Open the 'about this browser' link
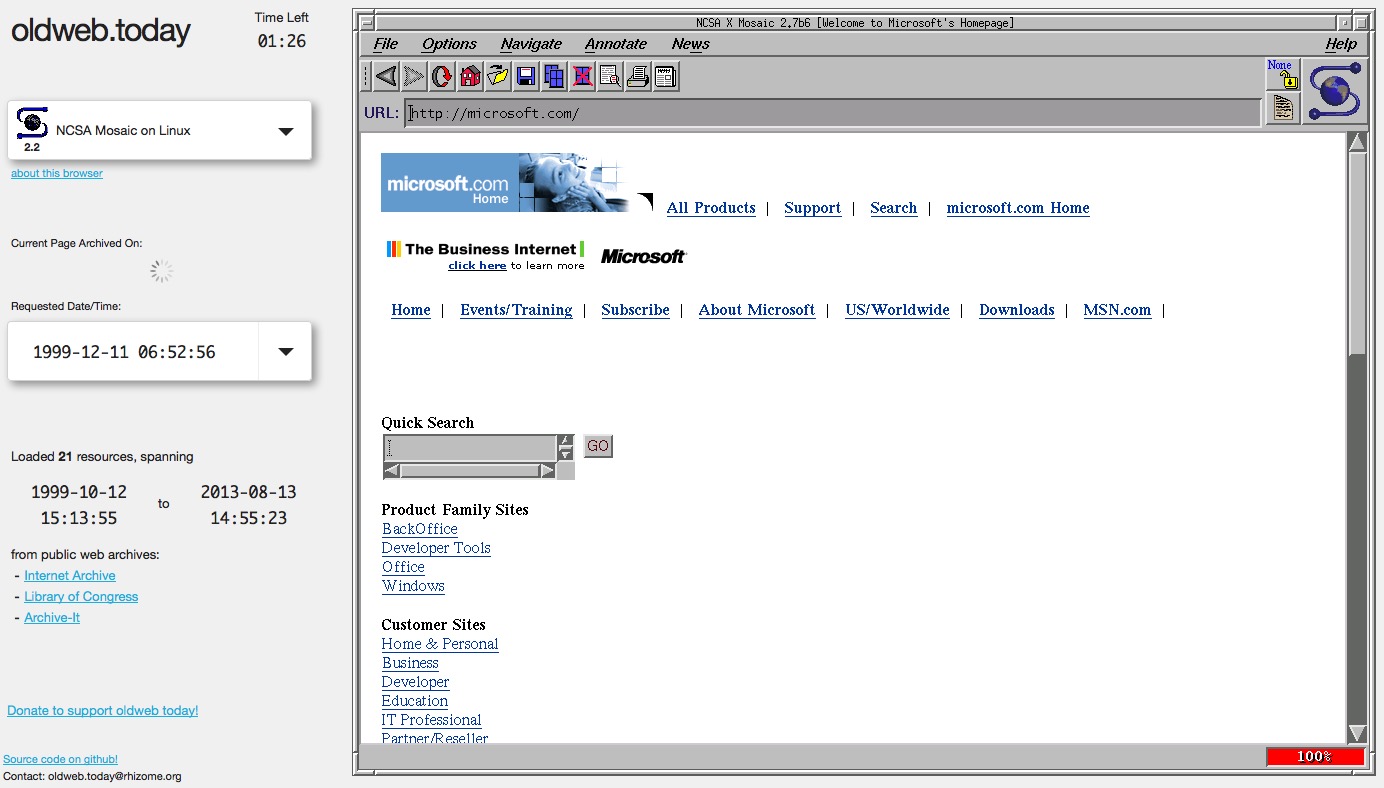 57,173
